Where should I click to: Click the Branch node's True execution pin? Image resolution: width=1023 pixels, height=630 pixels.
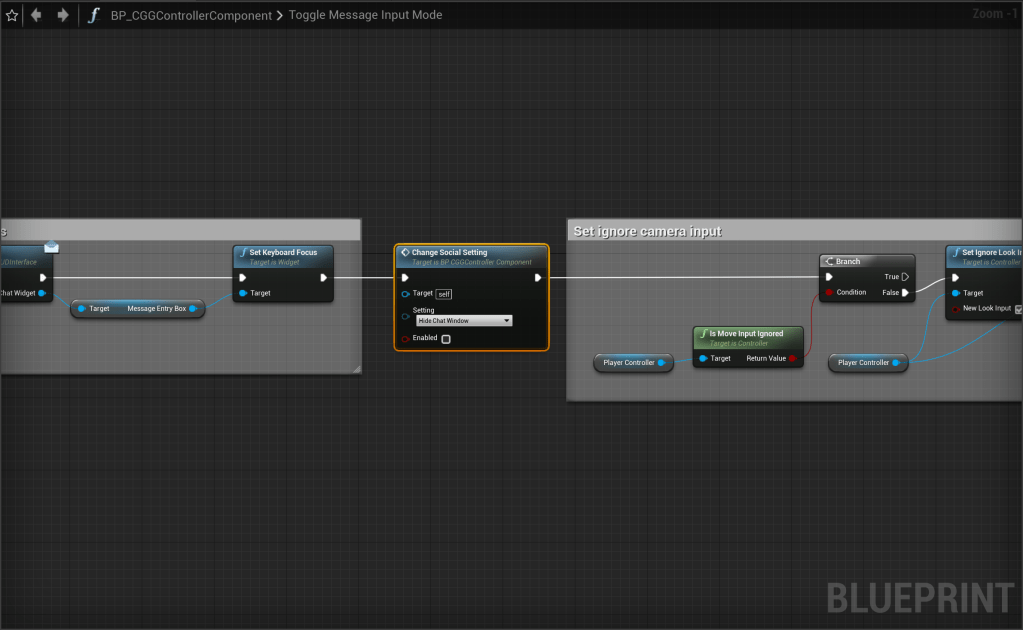pos(905,277)
